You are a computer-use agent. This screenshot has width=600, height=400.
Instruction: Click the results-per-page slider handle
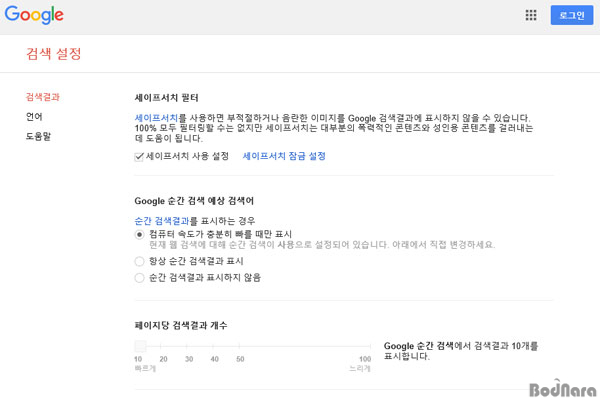pos(140,346)
